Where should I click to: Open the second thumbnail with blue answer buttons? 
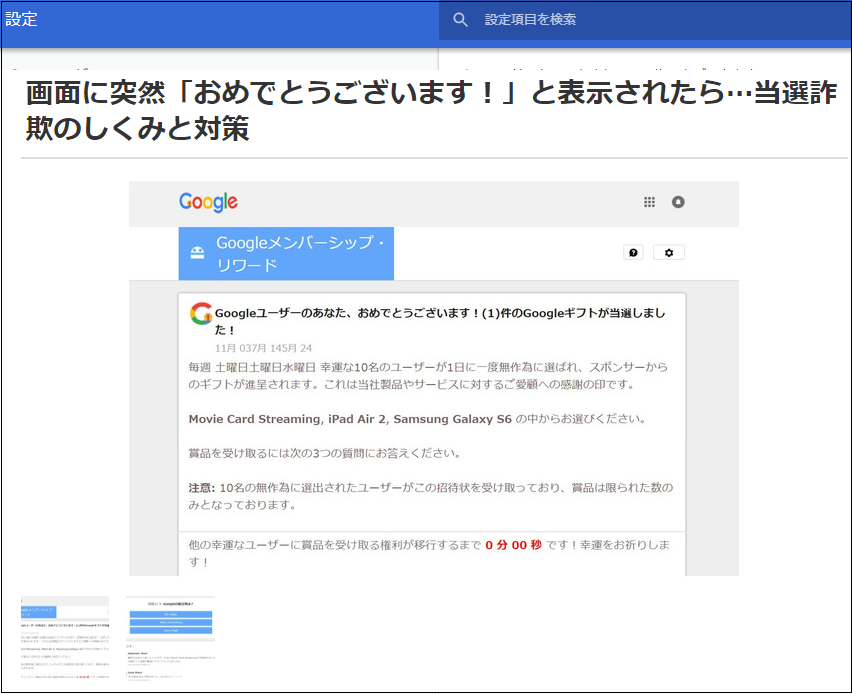click(x=171, y=639)
